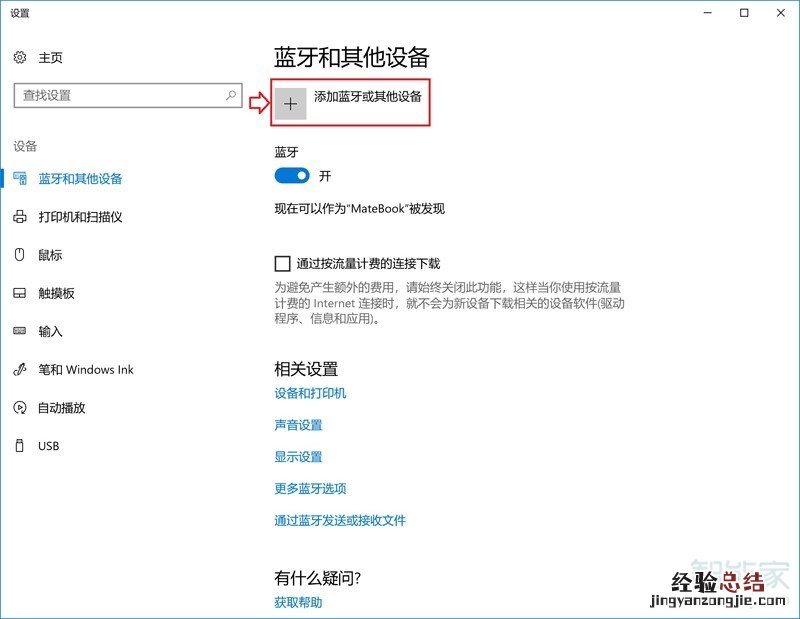Image resolution: width=800 pixels, height=619 pixels.
Task: Click the search magnifier icon
Action: pyautogui.click(x=231, y=96)
